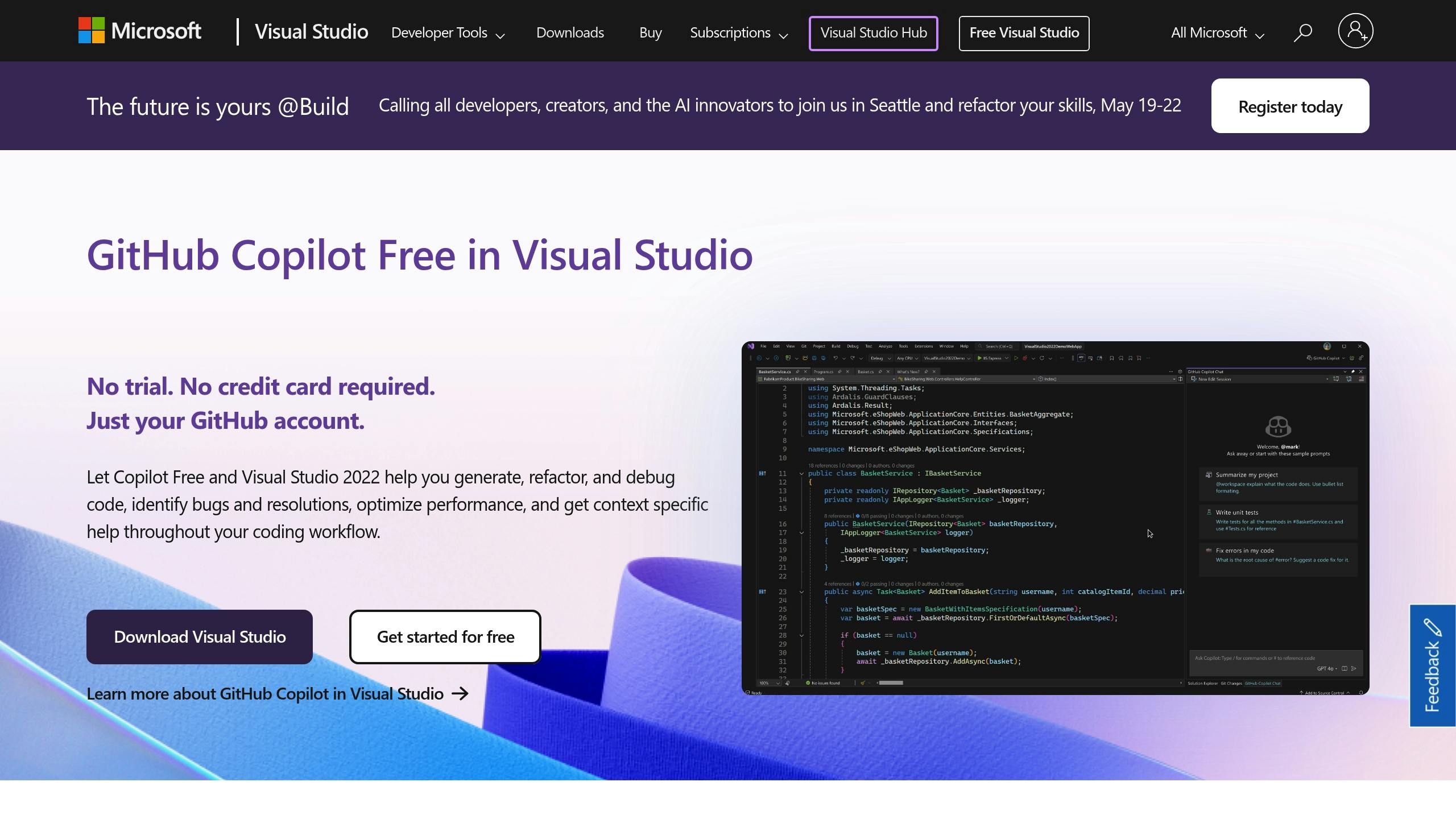Open the Any CPU platform dropdown in the screenshot
Screen dimensions: 1456x819
(907, 358)
